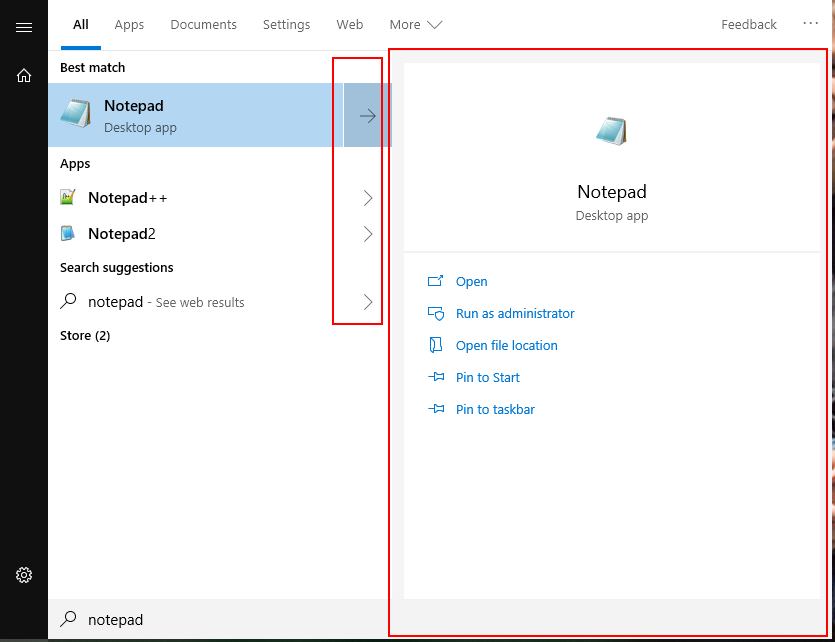The image size is (835, 642).
Task: Select the Web filter tab
Action: [x=349, y=24]
